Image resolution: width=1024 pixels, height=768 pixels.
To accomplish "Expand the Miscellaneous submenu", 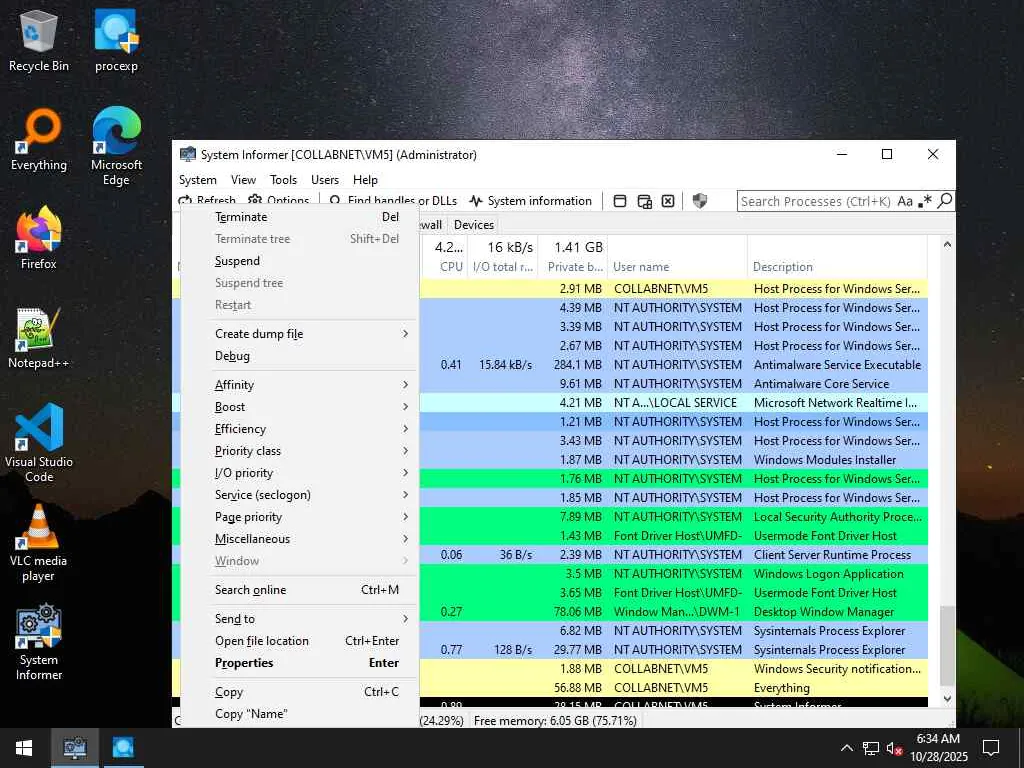I will [300, 539].
